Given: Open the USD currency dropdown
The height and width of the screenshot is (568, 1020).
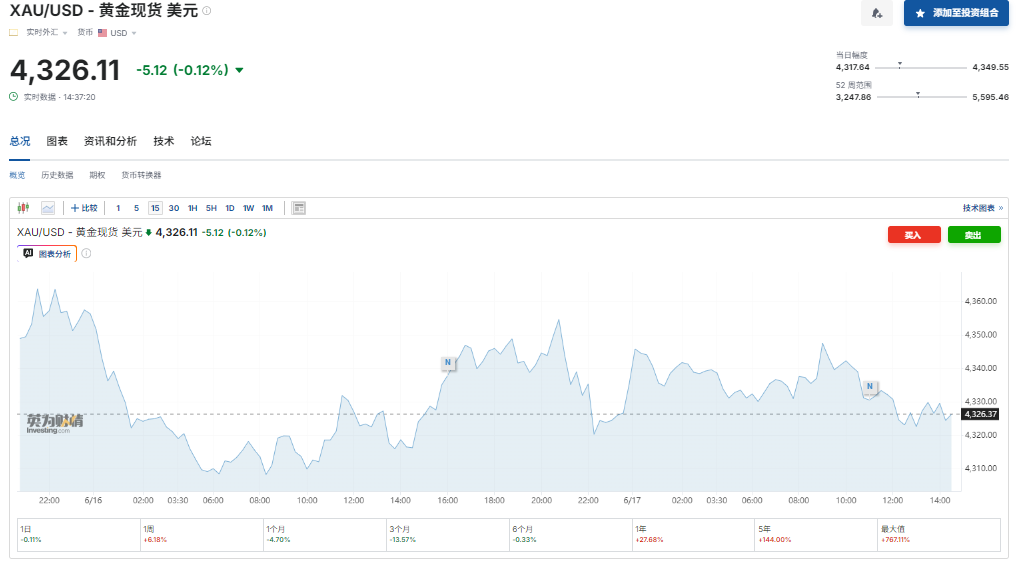Looking at the screenshot, I should 123,33.
